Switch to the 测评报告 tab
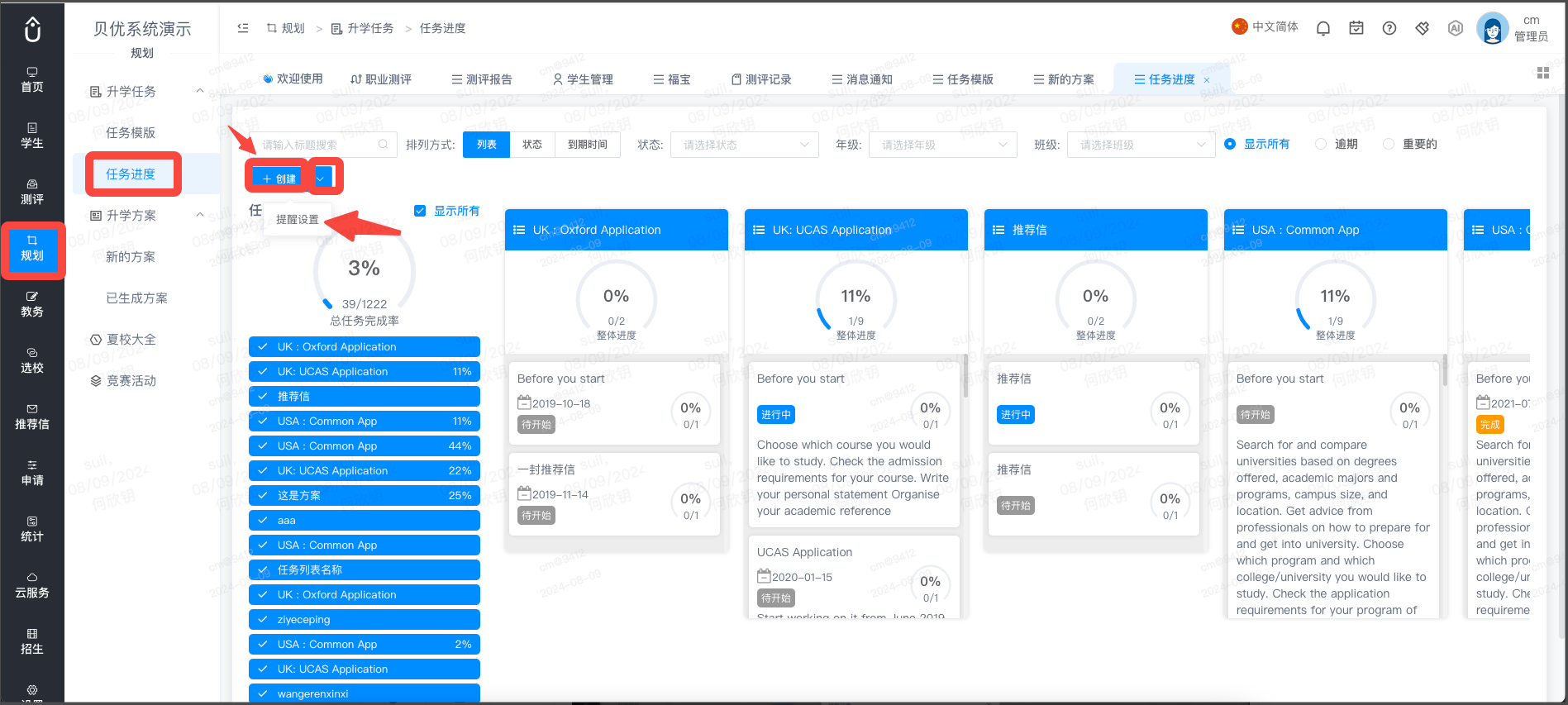Screen dimensions: 1568x705 coord(482,79)
